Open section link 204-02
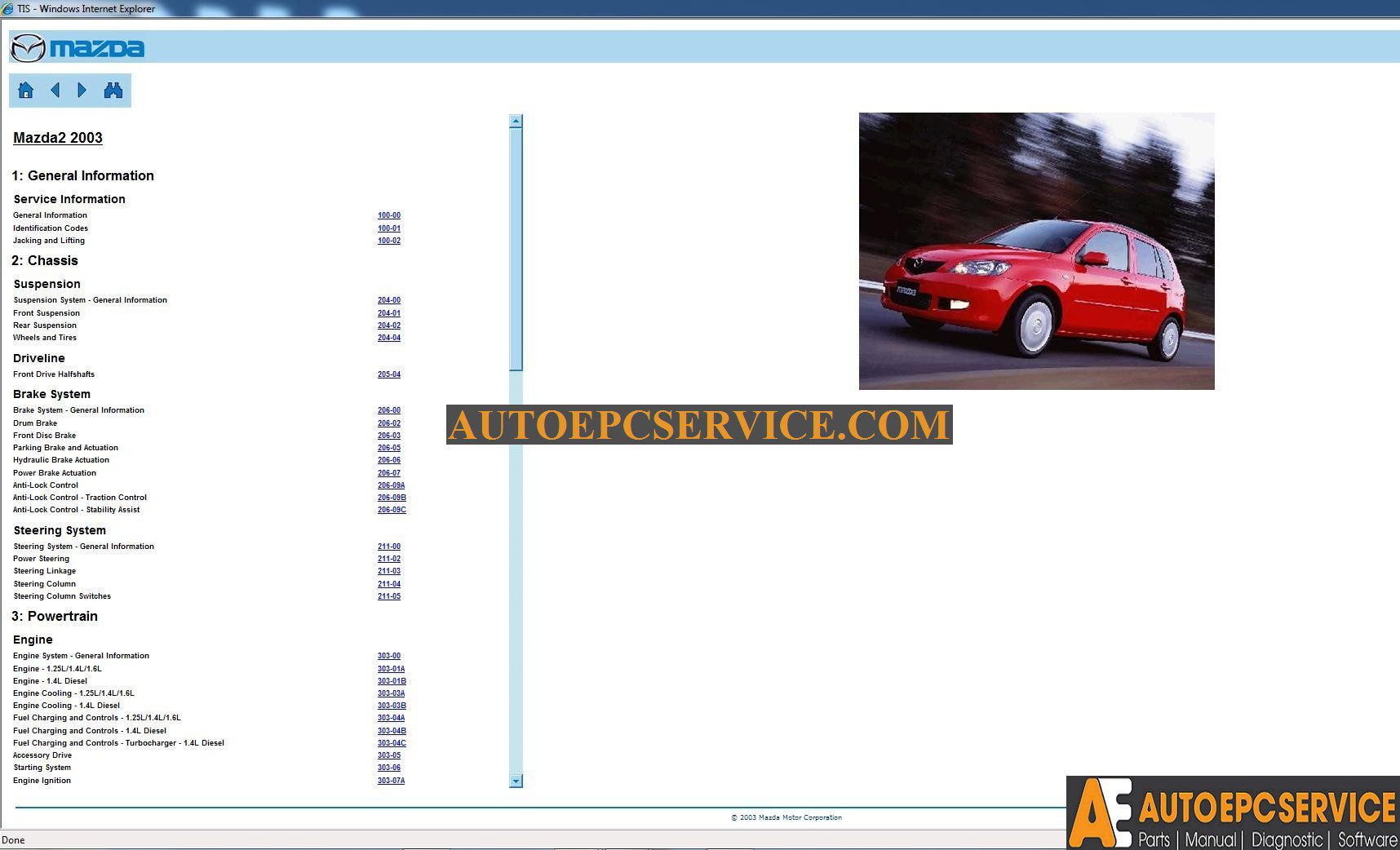This screenshot has height=850, width=1400. (389, 325)
